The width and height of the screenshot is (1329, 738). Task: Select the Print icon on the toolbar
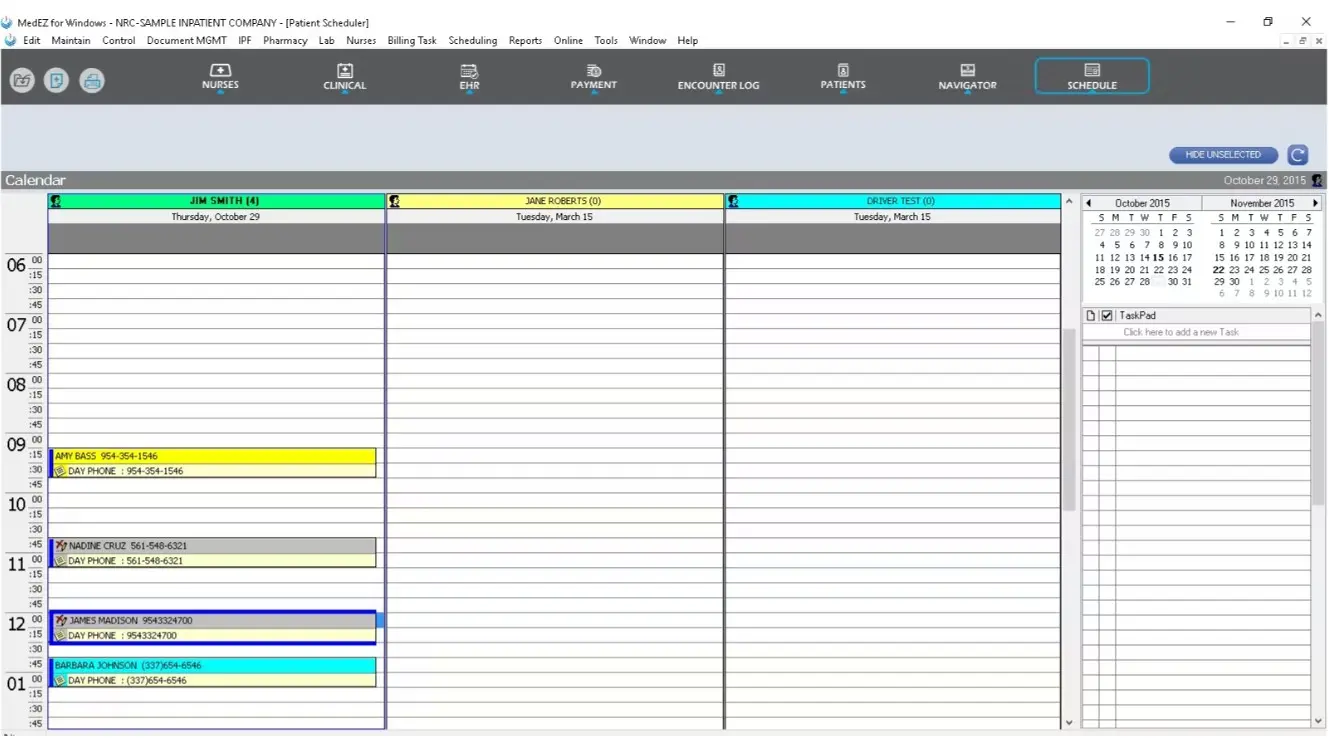point(92,81)
